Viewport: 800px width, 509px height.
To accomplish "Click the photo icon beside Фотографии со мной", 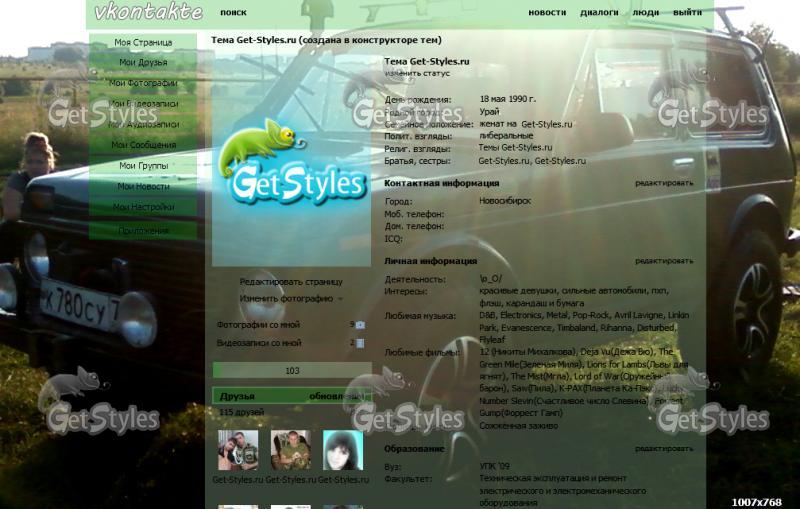I will 360,325.
